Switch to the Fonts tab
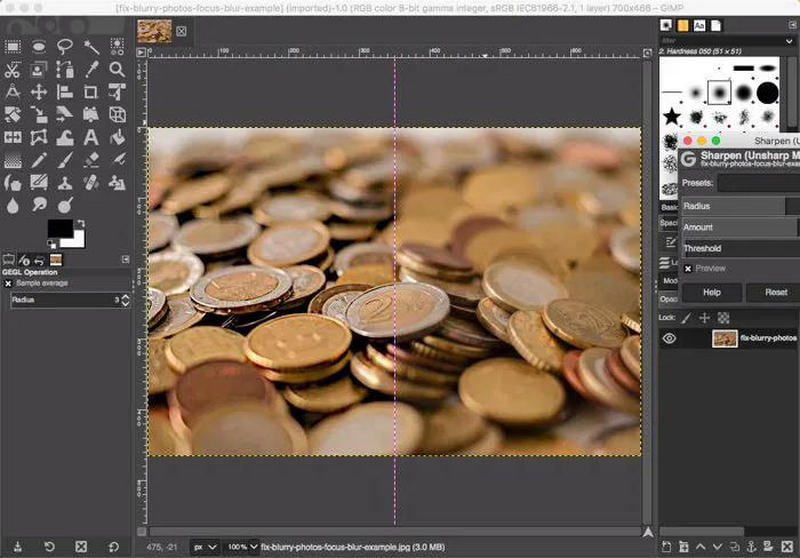 [x=699, y=25]
